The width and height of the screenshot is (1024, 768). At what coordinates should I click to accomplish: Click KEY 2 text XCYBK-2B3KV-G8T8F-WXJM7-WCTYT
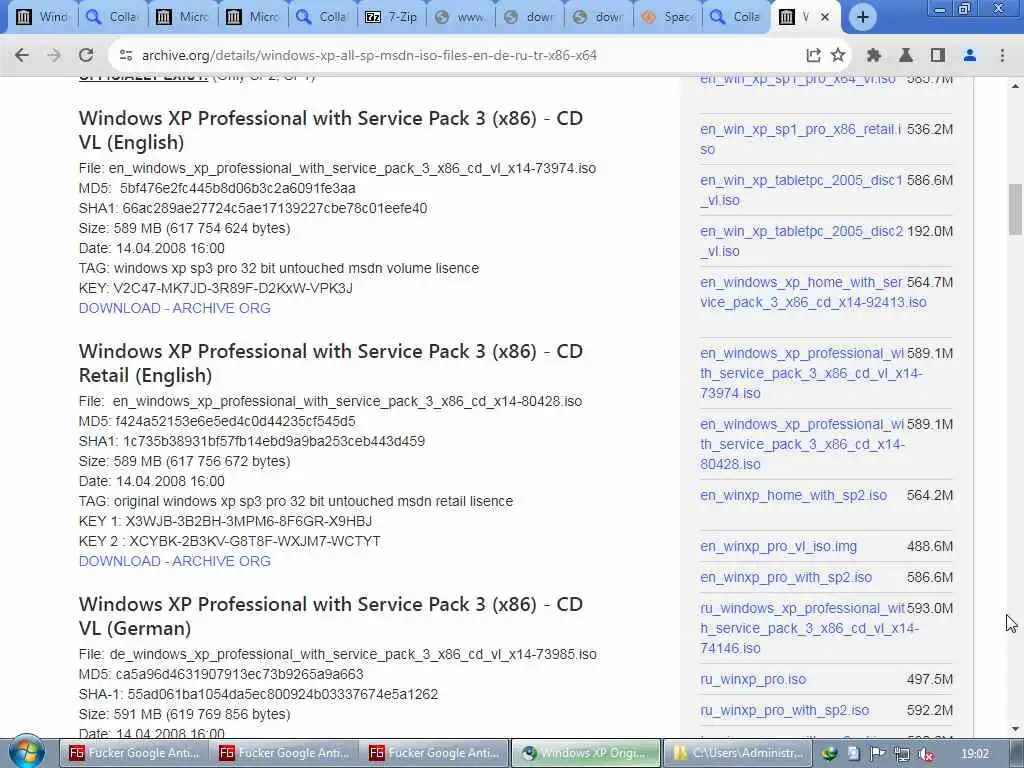255,541
